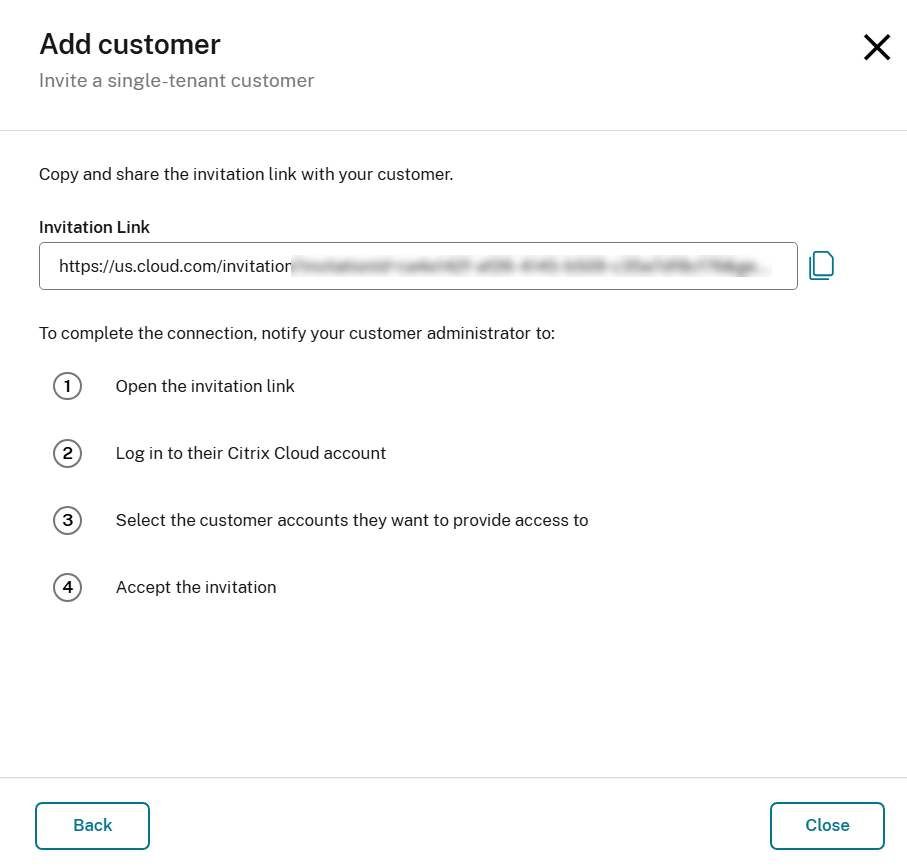Screen dimensions: 907x868
Task: Click the step 2 circle icon
Action: pyautogui.click(x=67, y=453)
